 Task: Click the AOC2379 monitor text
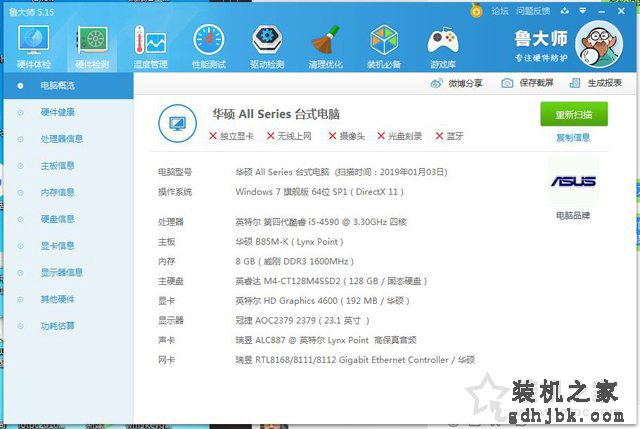click(x=302, y=320)
